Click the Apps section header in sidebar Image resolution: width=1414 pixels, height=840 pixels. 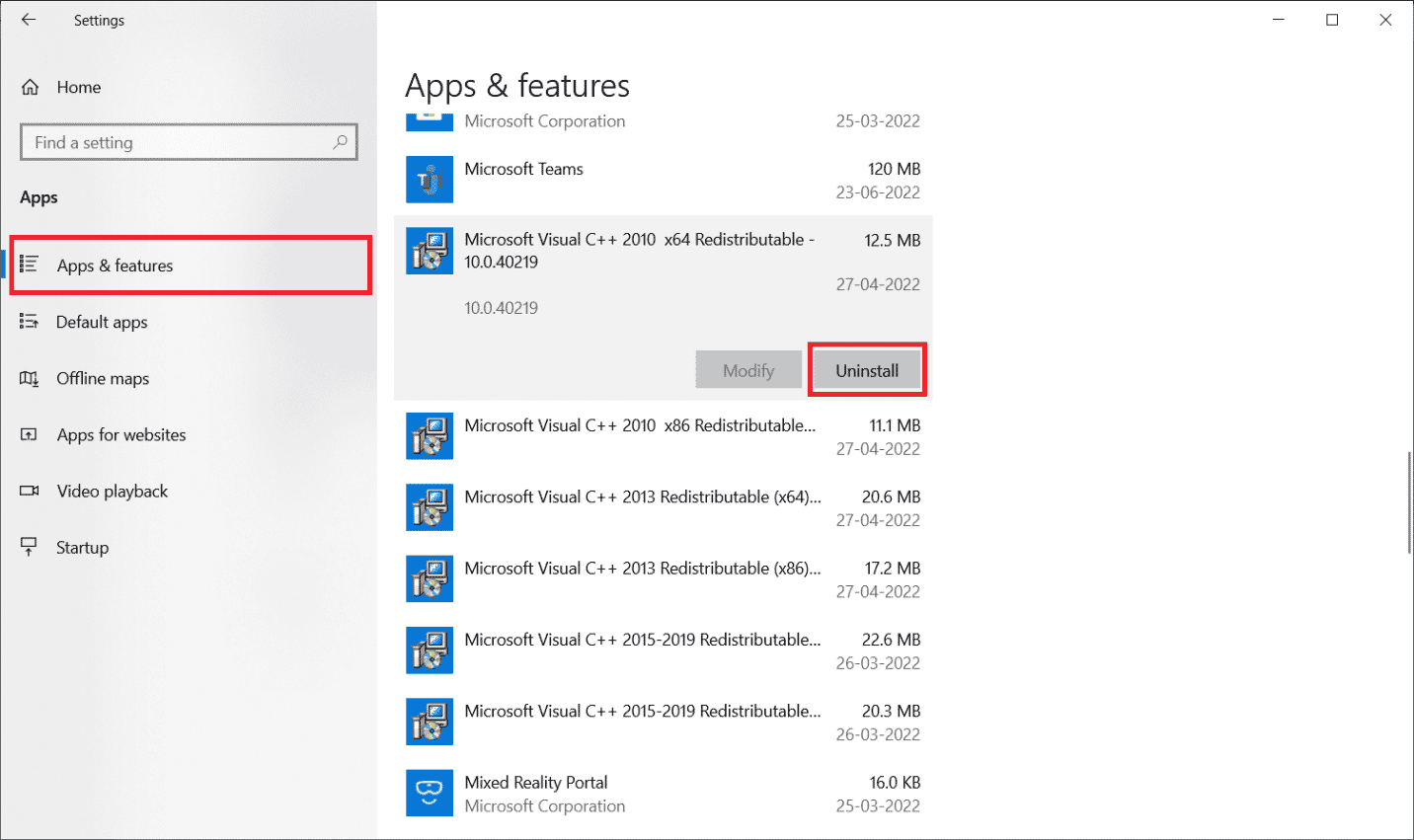click(39, 197)
